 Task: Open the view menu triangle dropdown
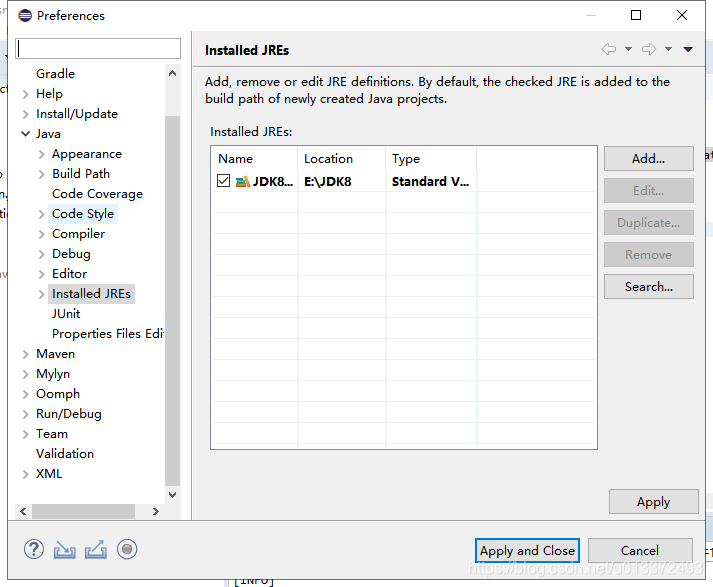[688, 49]
